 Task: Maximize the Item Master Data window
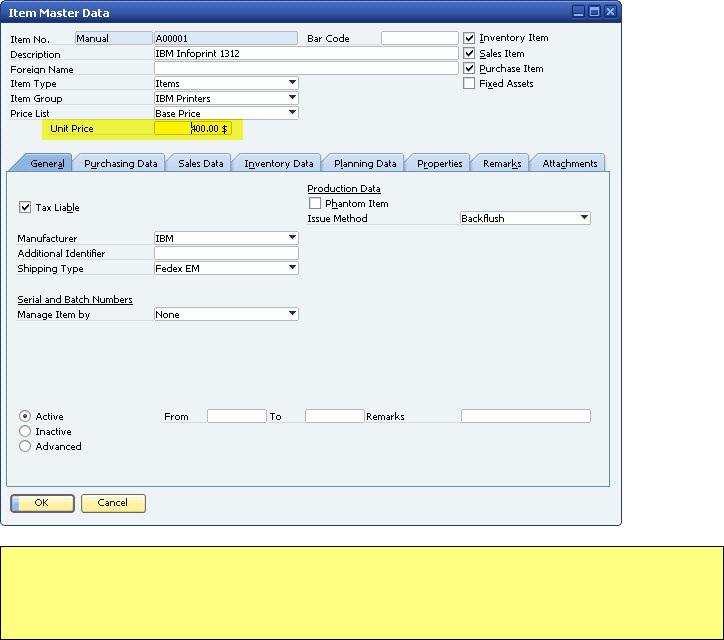click(594, 12)
